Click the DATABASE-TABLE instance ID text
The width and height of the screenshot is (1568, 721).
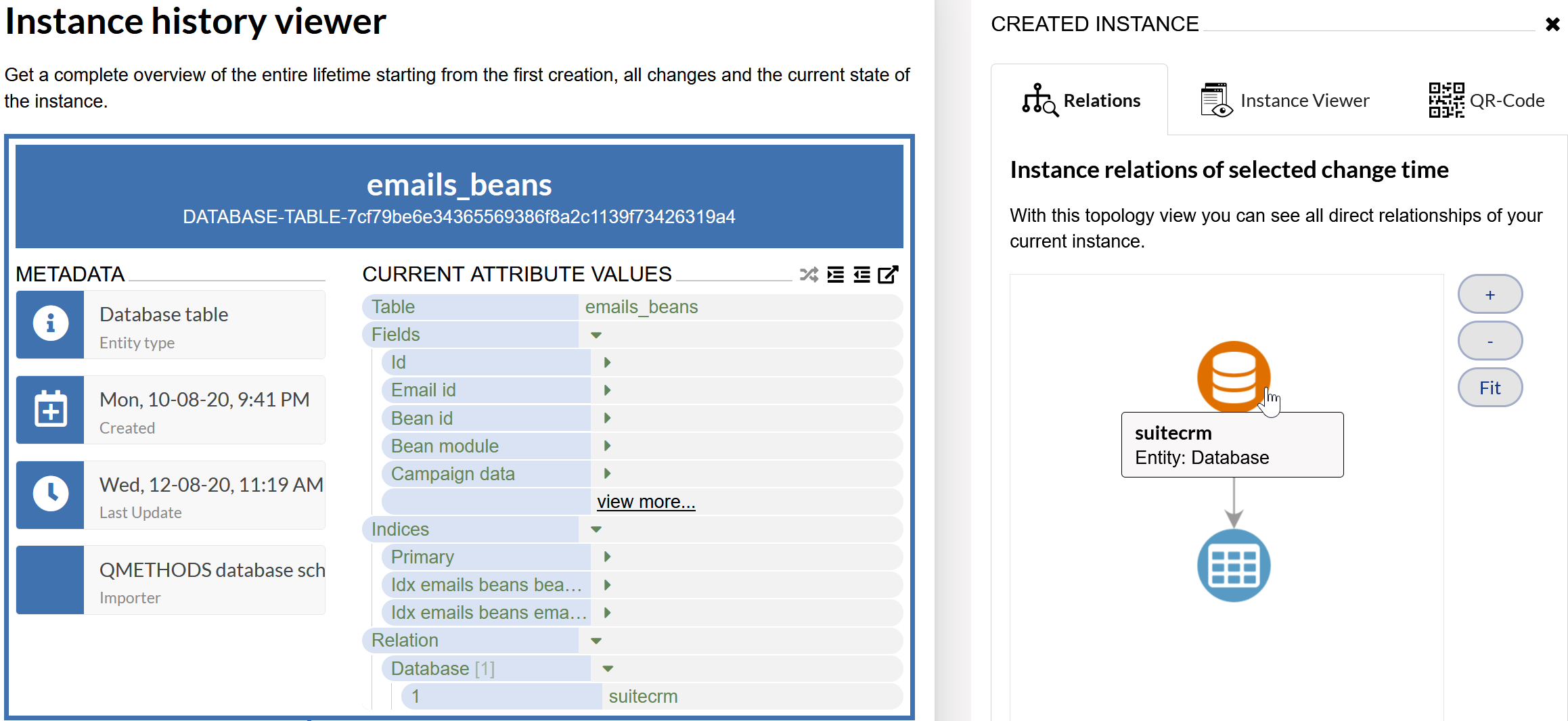pos(459,217)
